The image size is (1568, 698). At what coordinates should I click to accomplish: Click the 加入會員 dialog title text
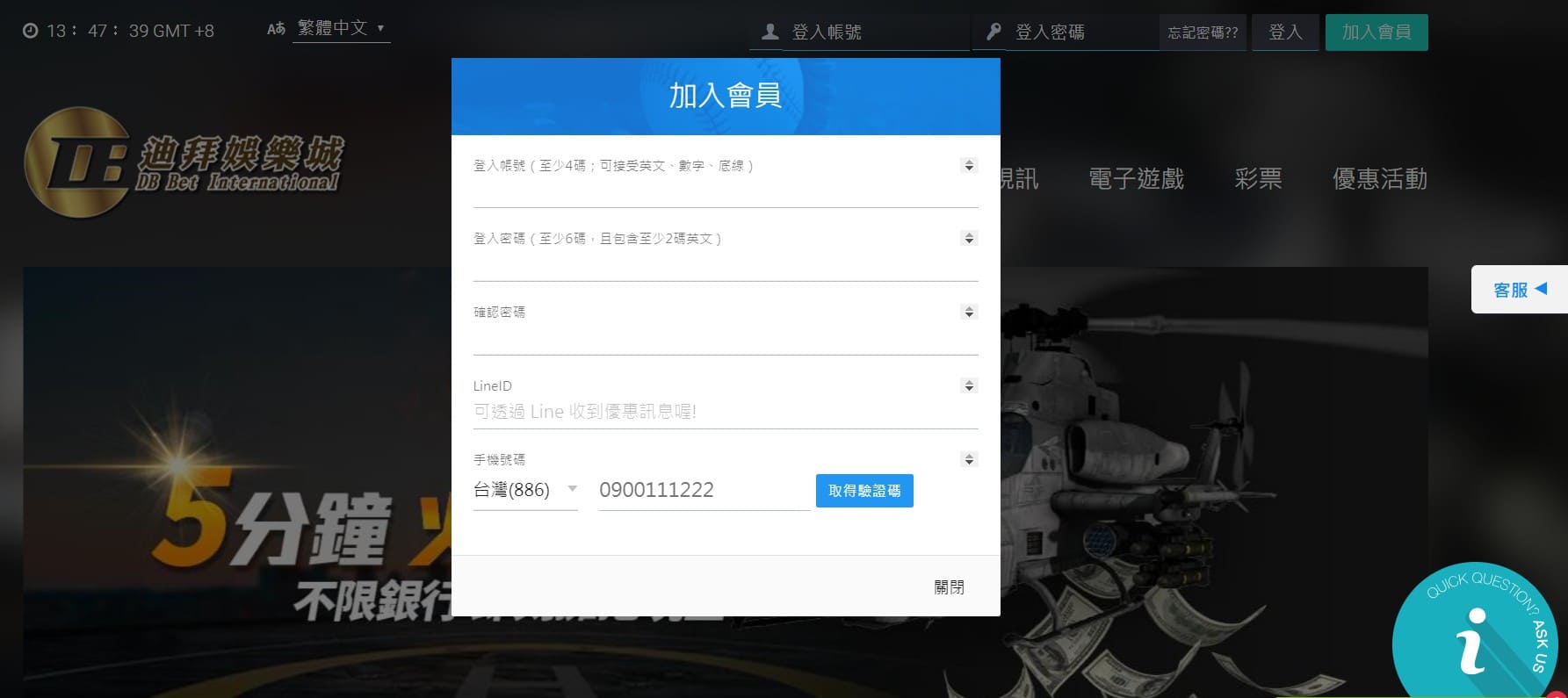726,96
